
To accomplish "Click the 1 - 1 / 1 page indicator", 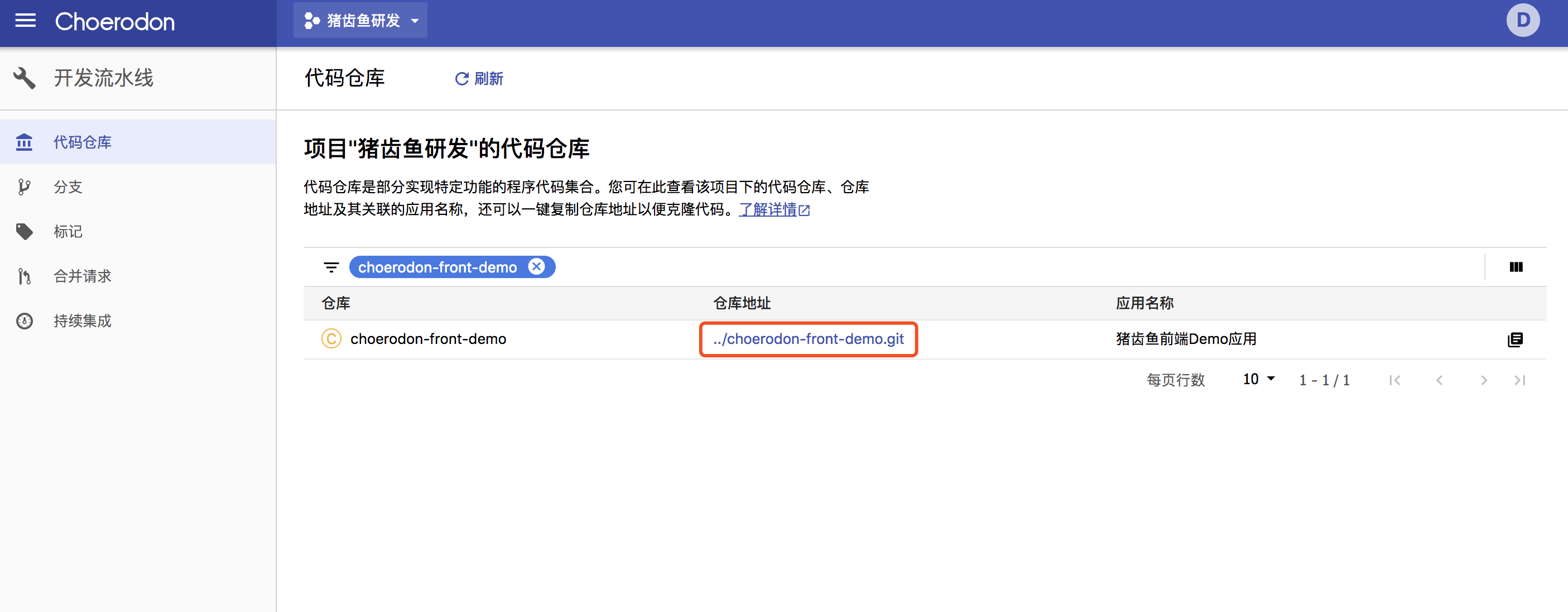I will pyautogui.click(x=1325, y=380).
